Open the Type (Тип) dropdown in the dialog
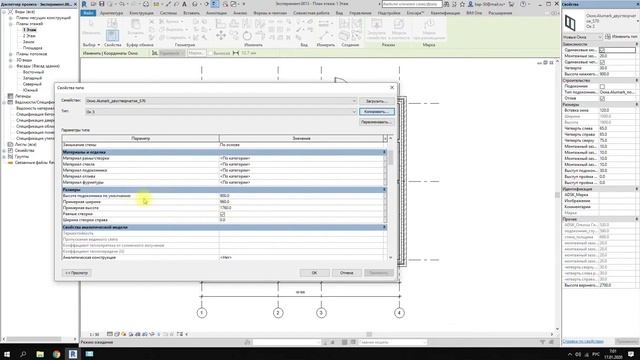The width and height of the screenshot is (640, 360). [354, 111]
